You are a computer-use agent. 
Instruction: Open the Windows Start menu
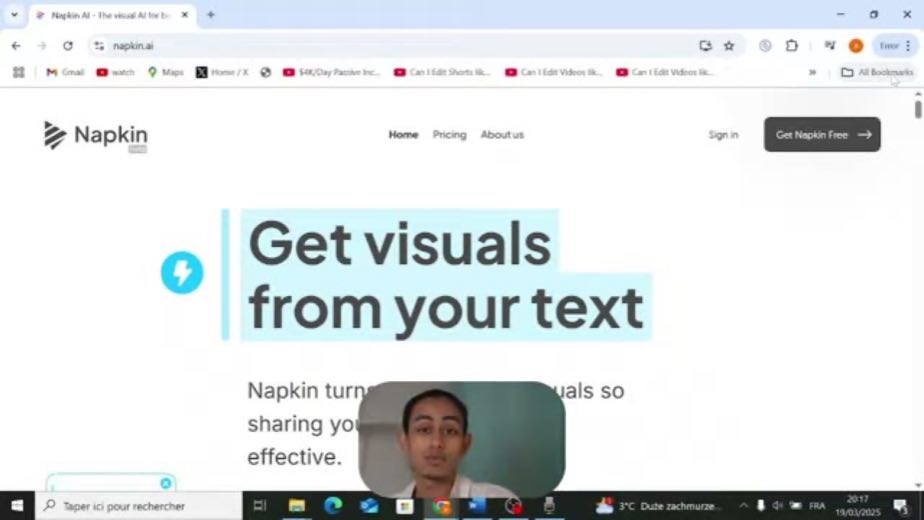click(17, 505)
